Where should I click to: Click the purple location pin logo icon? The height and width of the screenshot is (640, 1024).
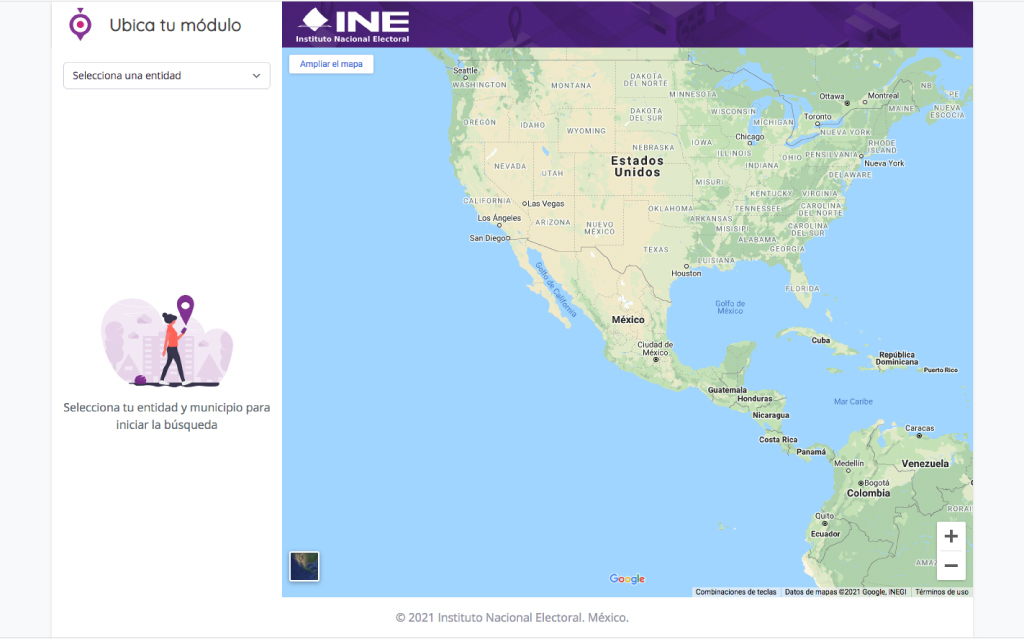(80, 24)
